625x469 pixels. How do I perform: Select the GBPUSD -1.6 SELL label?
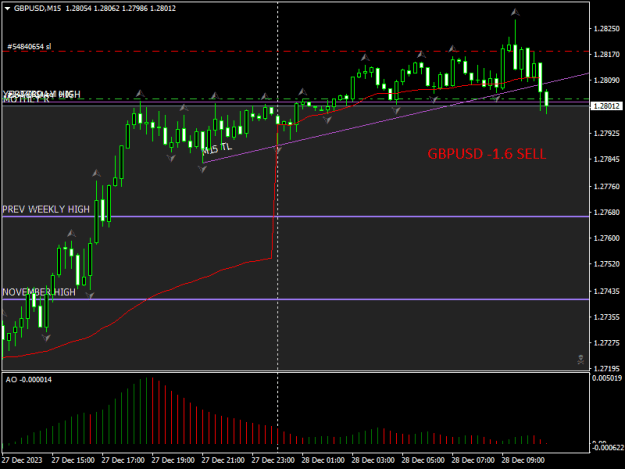coord(487,154)
